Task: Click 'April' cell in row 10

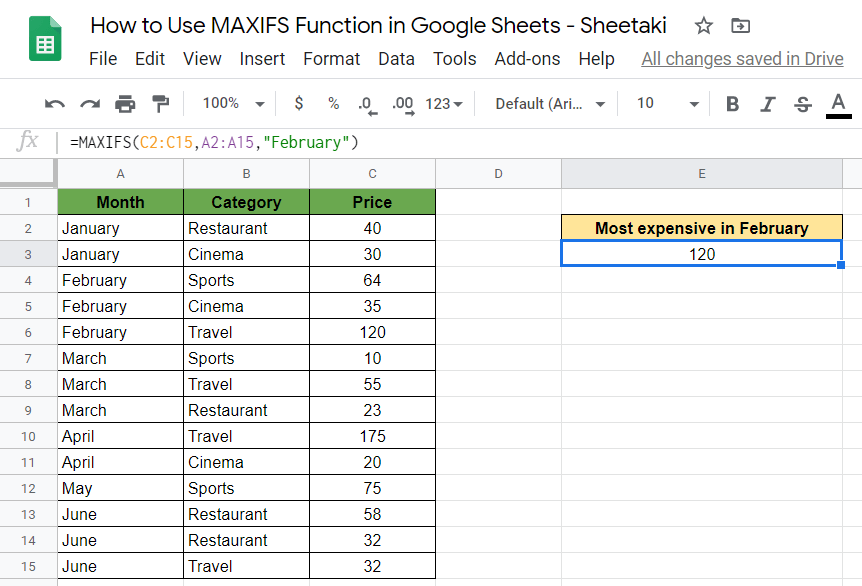Action: click(x=120, y=436)
